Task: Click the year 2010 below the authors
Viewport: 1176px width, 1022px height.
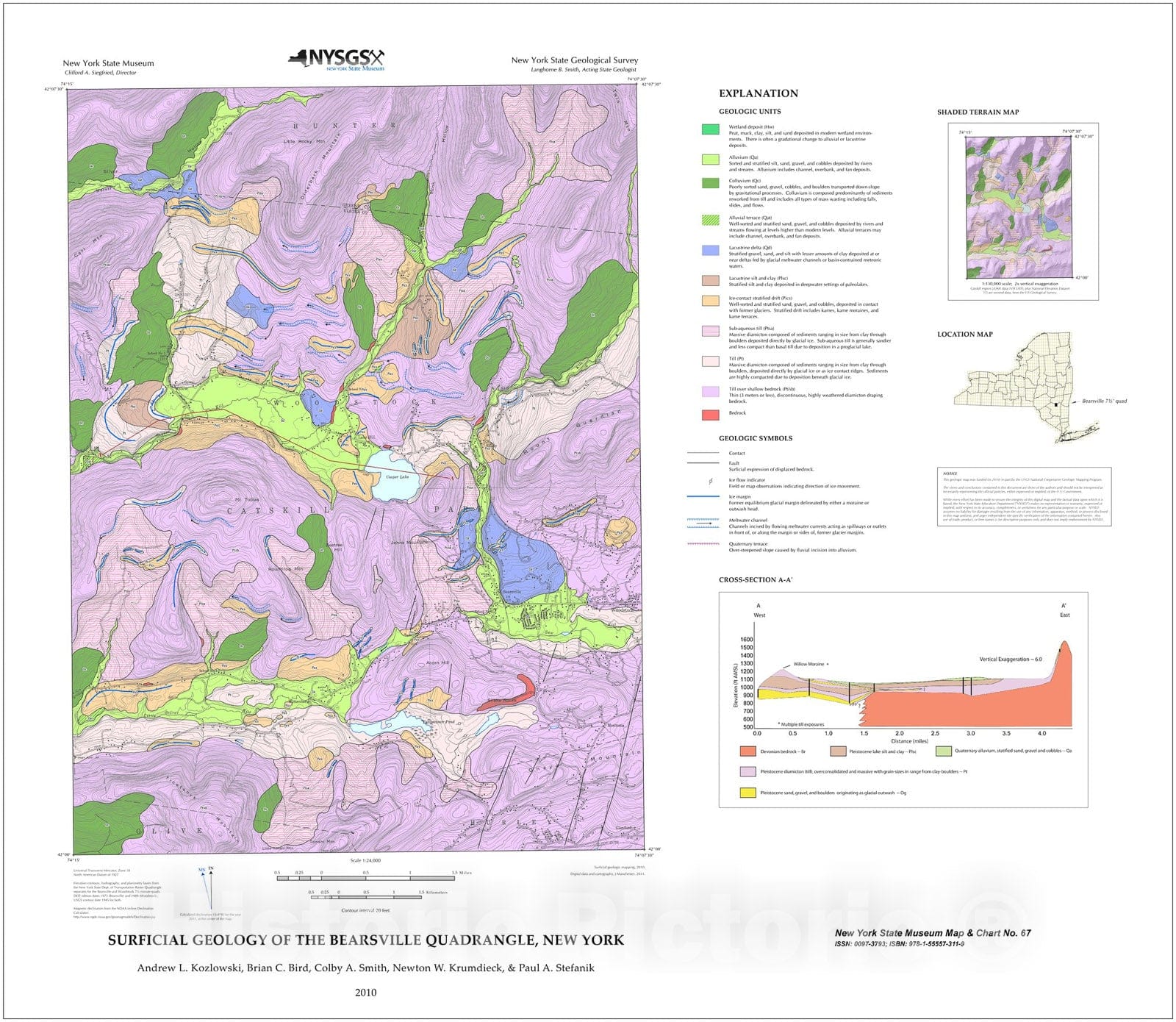Action: tap(365, 993)
